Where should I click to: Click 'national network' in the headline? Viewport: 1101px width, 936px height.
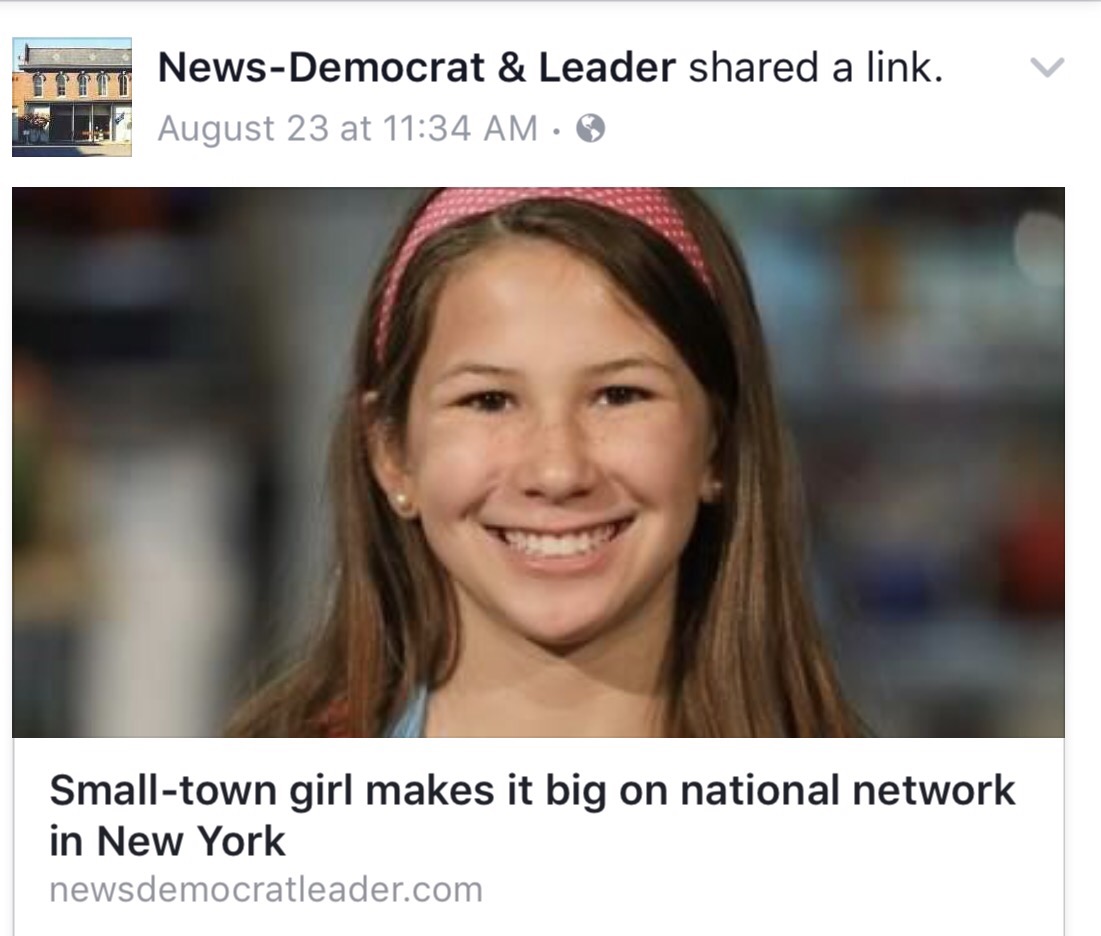pos(848,791)
